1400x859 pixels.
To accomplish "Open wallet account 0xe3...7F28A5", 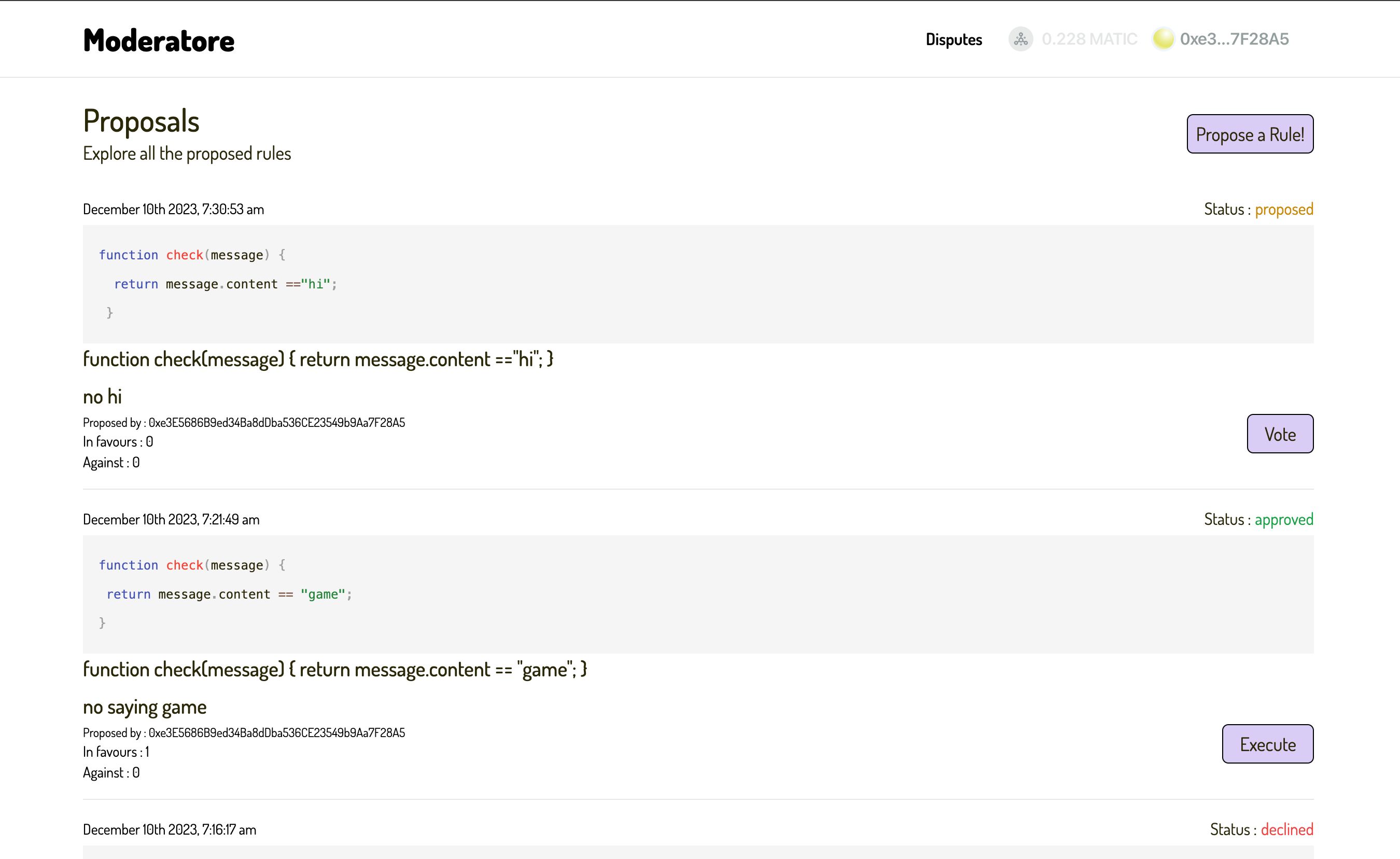I will [1234, 39].
